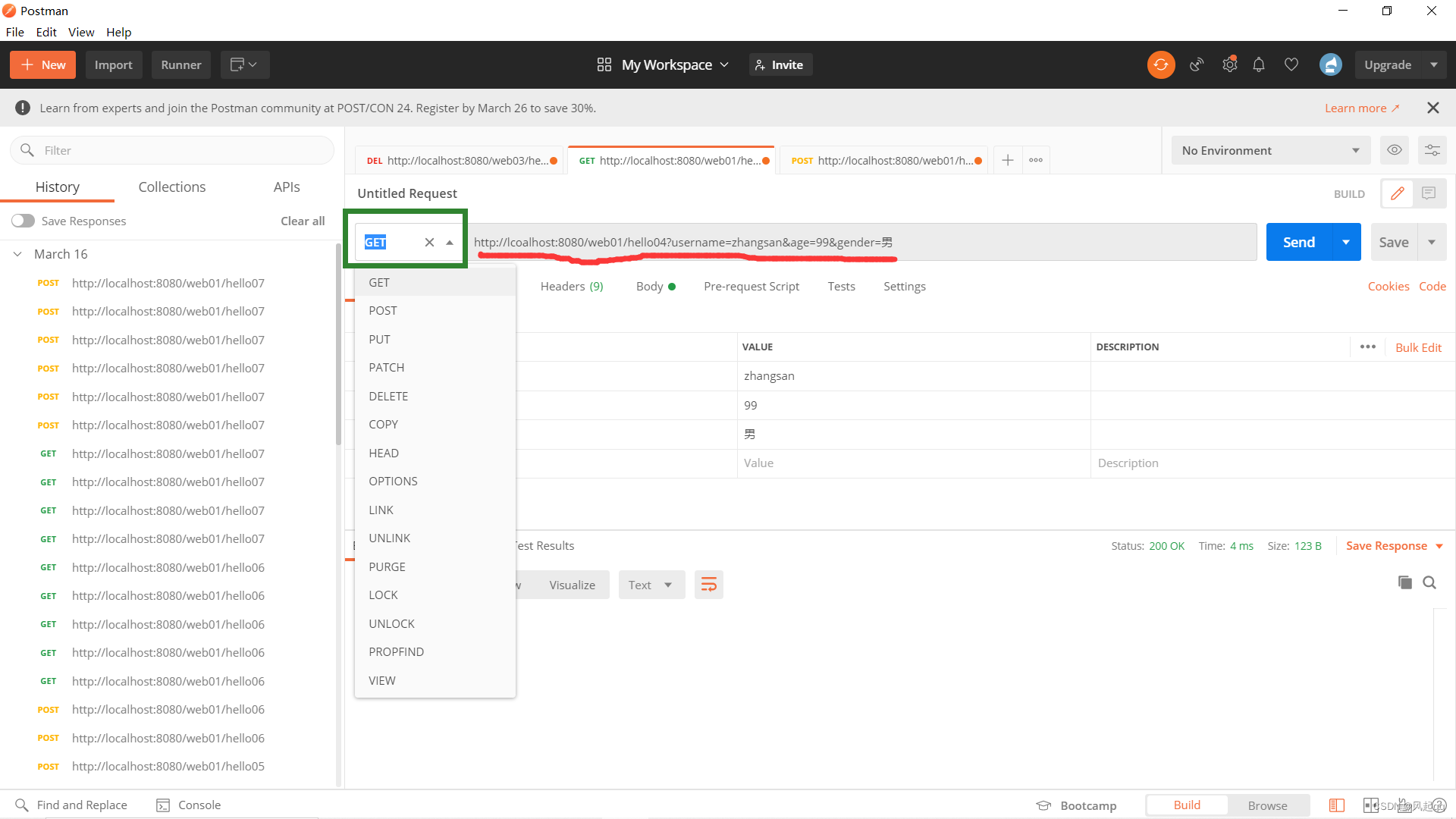The height and width of the screenshot is (819, 1456).
Task: Click the history Filter search field
Action: (x=172, y=150)
